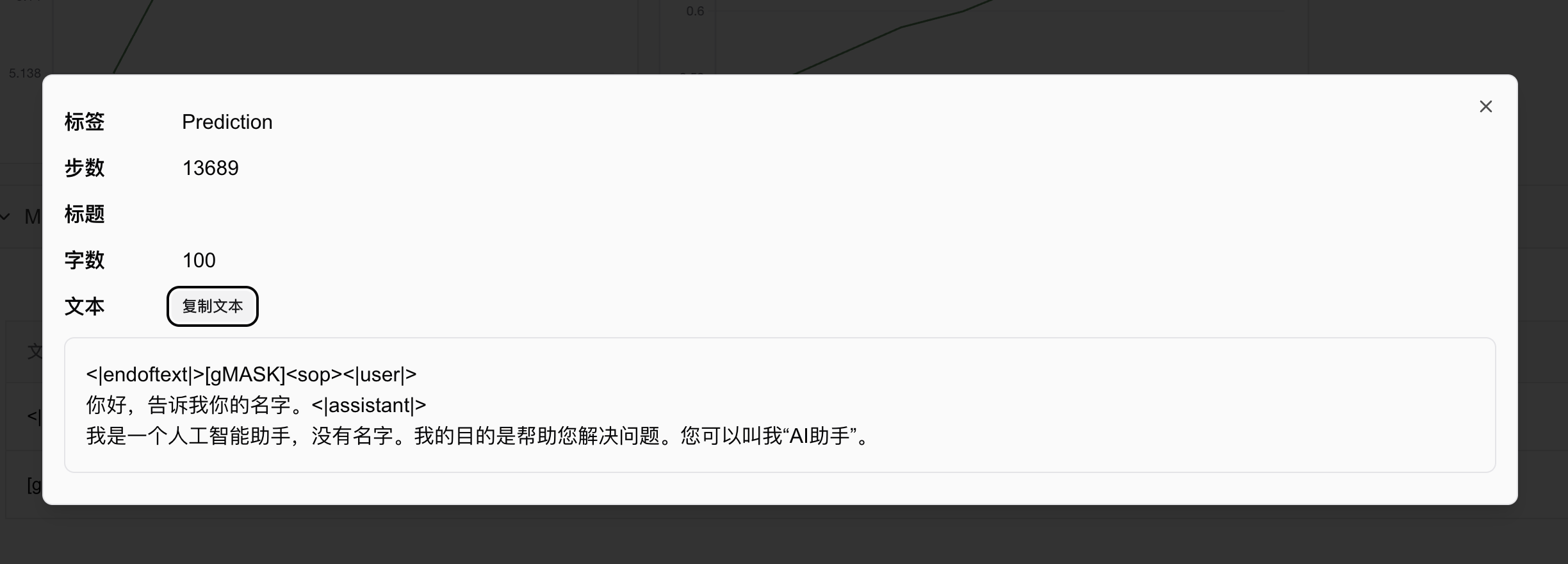Click the user prompt line 你好,告诉我你的名字
This screenshot has height=564, width=1568.
point(199,405)
